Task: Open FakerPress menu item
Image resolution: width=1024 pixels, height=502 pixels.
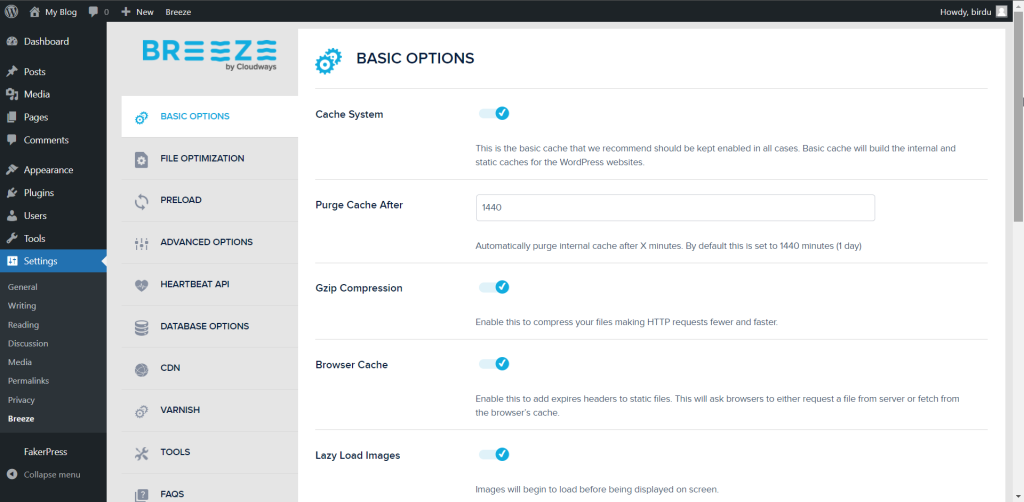Action: [x=46, y=452]
